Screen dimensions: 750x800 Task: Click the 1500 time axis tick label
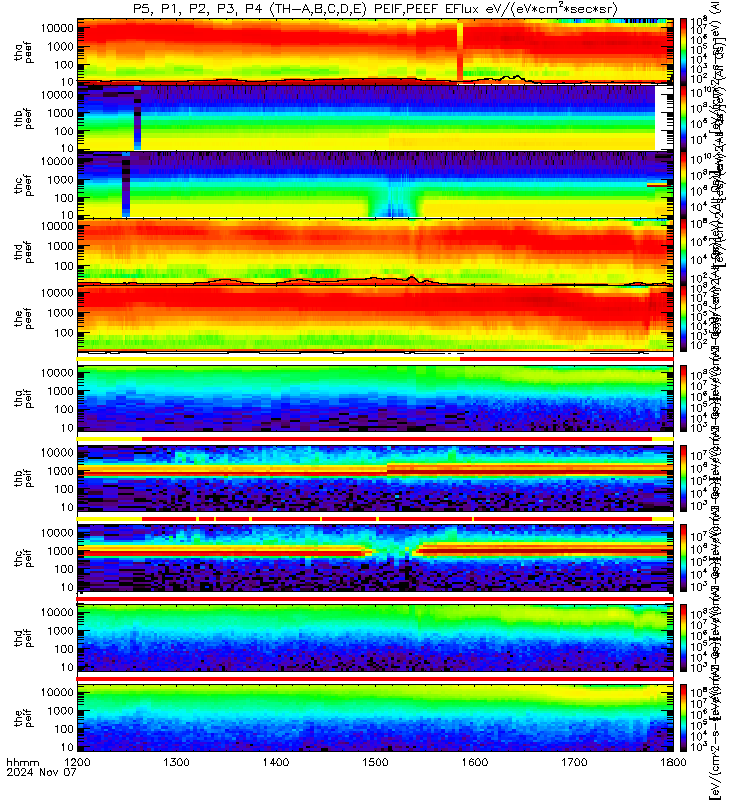click(376, 762)
